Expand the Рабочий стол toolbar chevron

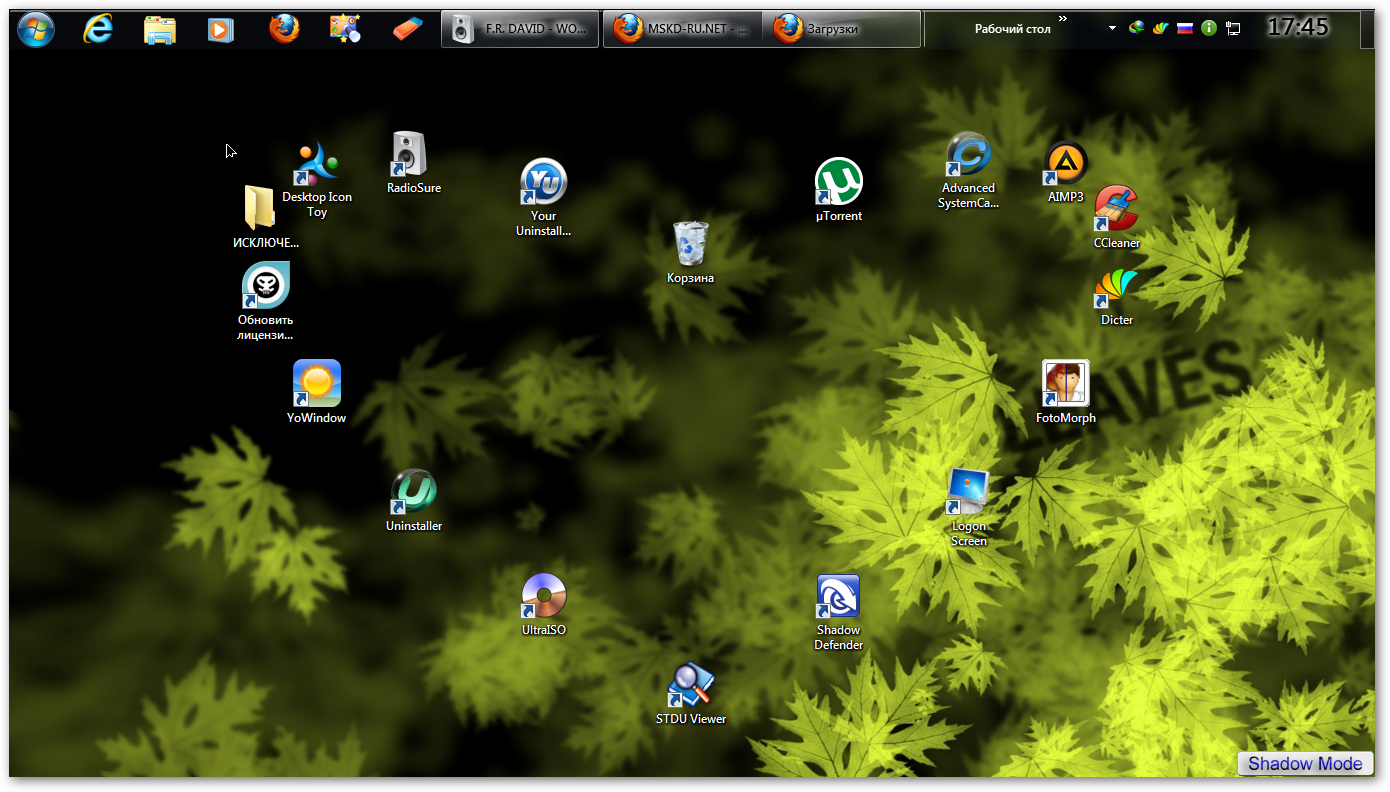pyautogui.click(x=1062, y=18)
